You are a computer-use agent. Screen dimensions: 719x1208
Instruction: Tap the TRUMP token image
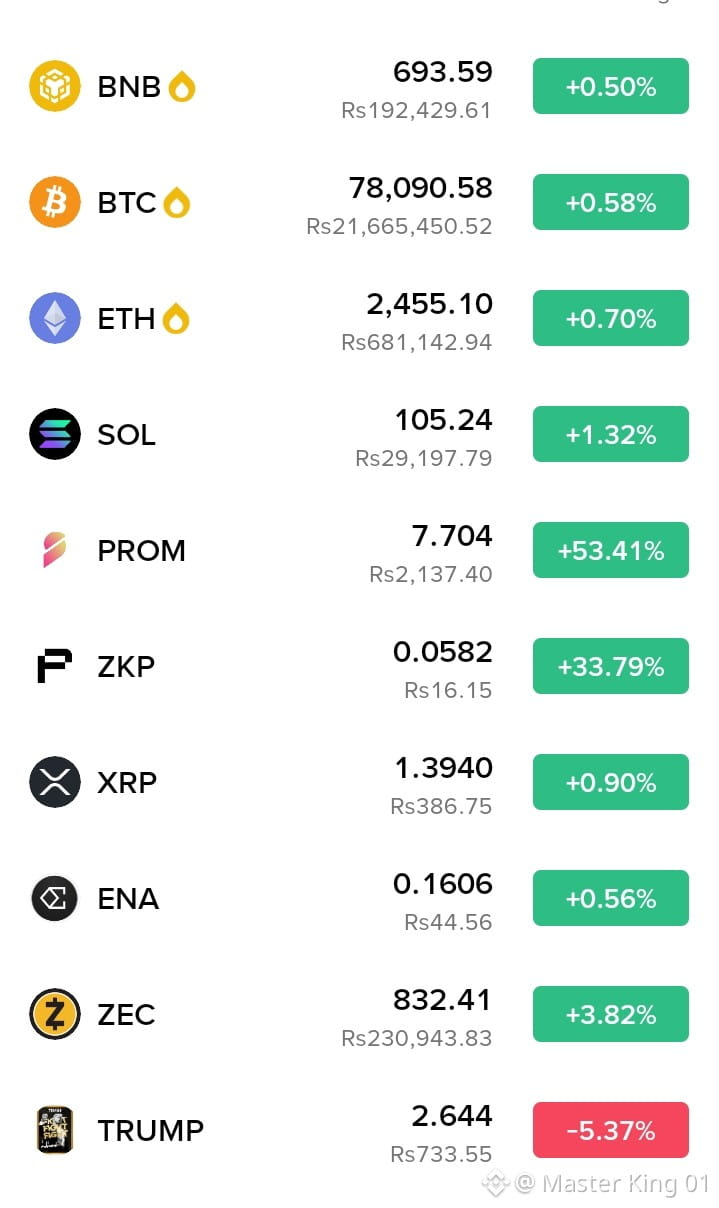click(54, 1130)
